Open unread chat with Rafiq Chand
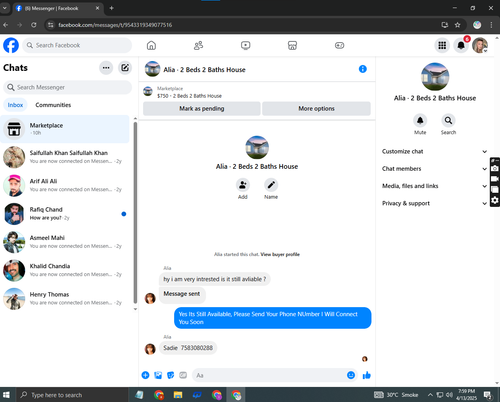This screenshot has width=500, height=402. tap(65, 214)
